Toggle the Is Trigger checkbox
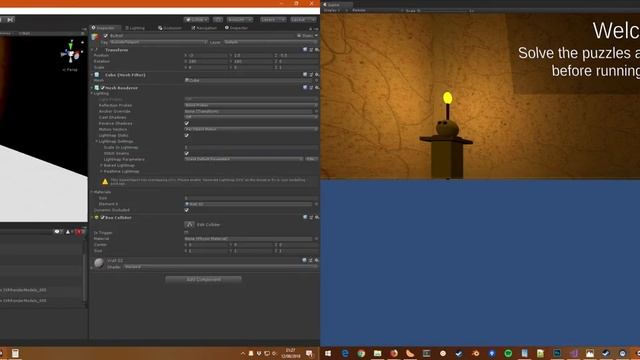640x360 pixels. point(187,232)
